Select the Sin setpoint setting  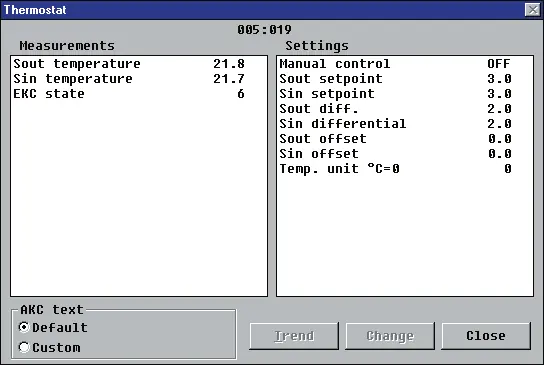tap(405, 94)
